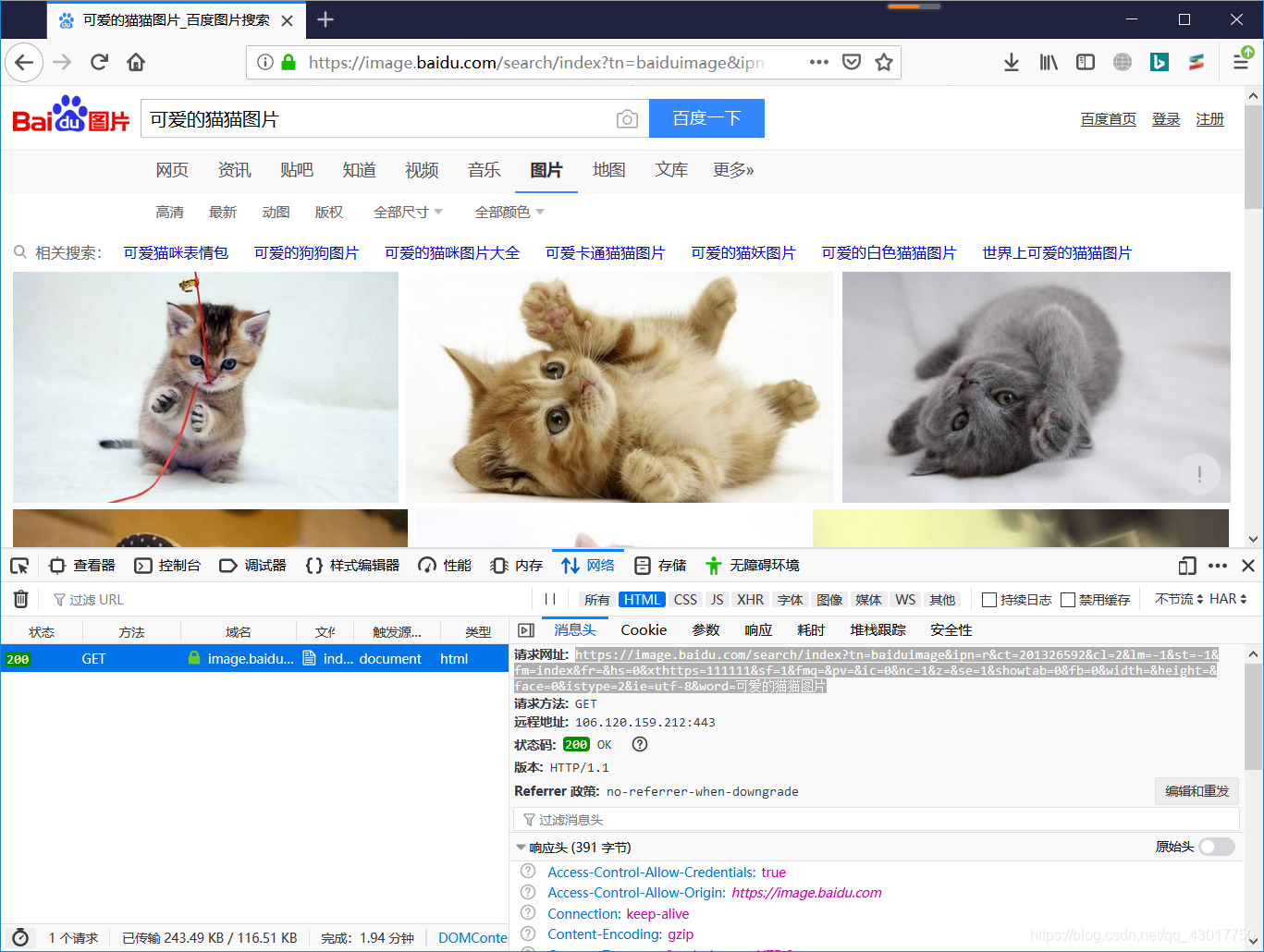Close the developer tools panel

(1248, 566)
